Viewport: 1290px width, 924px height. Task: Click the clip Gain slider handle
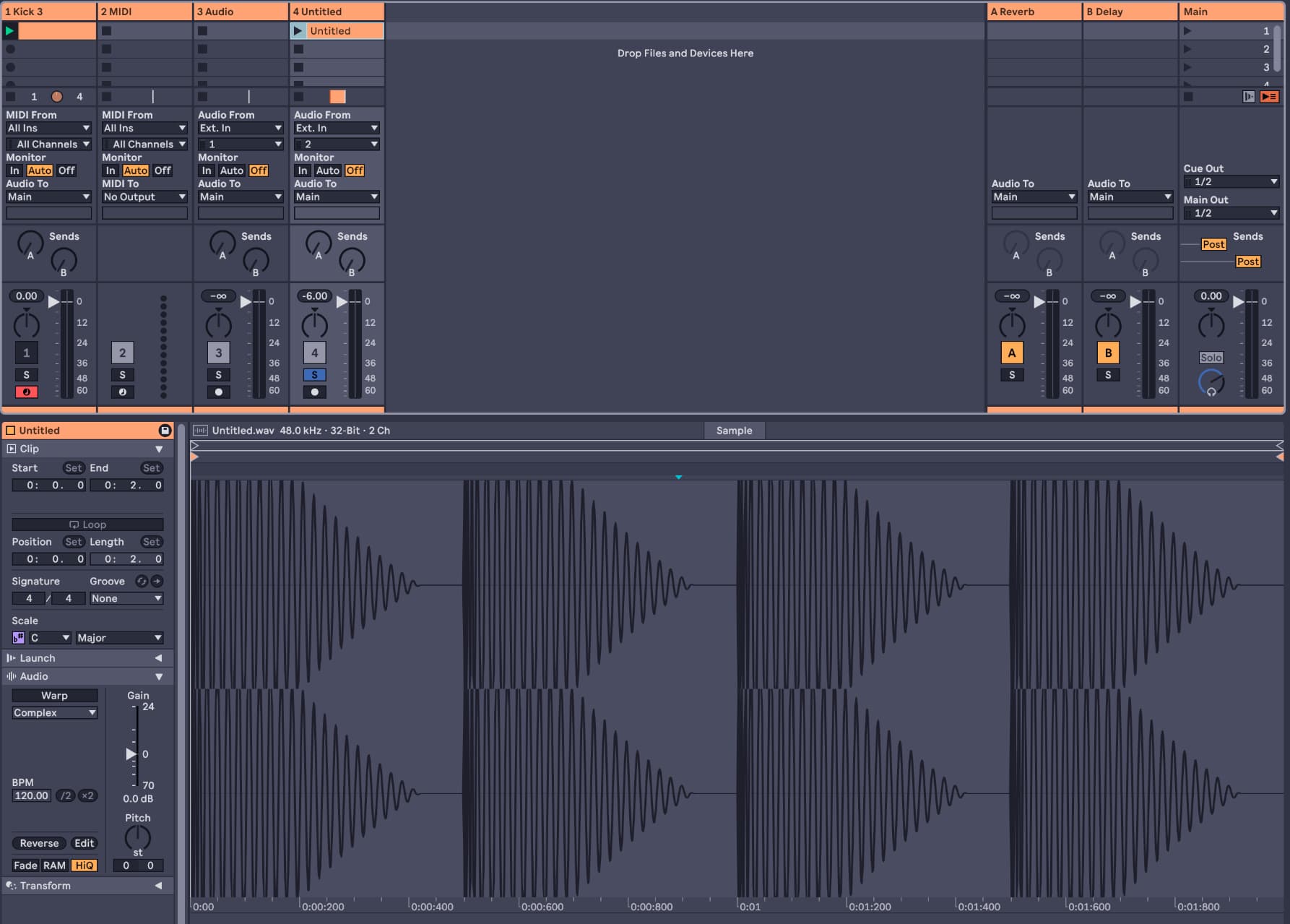point(131,754)
